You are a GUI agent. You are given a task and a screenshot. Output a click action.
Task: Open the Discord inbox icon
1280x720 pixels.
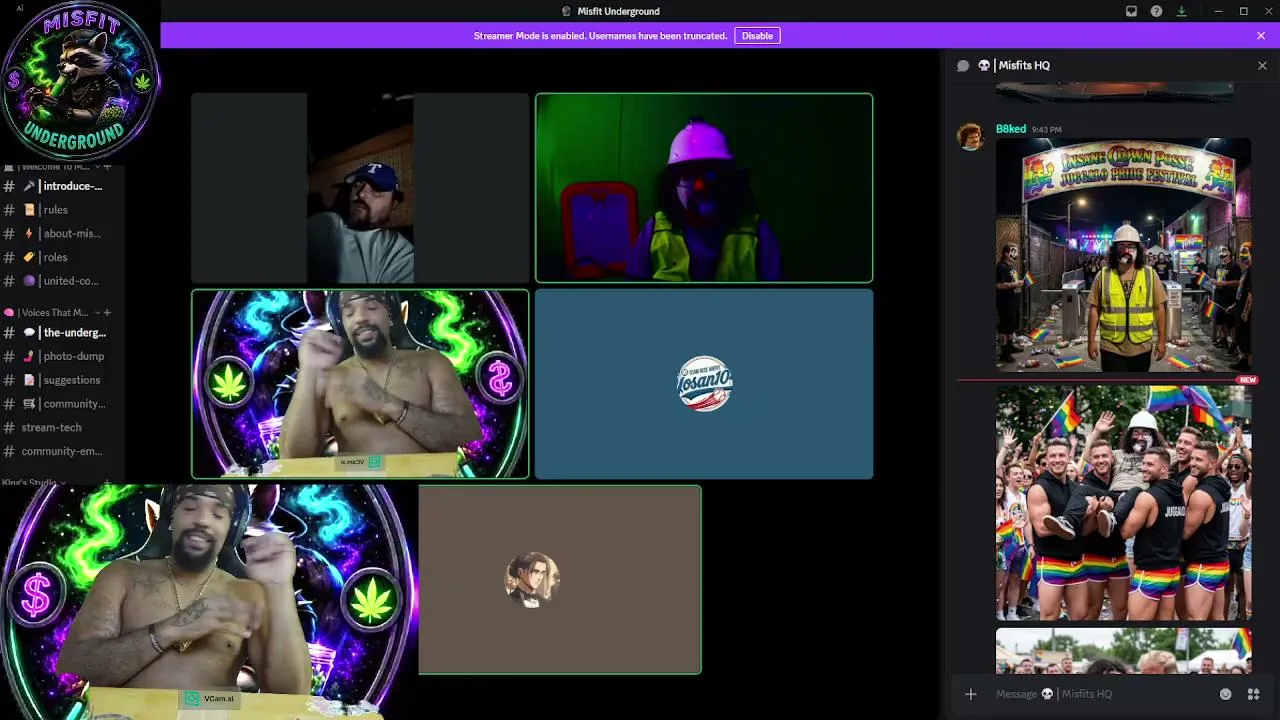pyautogui.click(x=1131, y=11)
